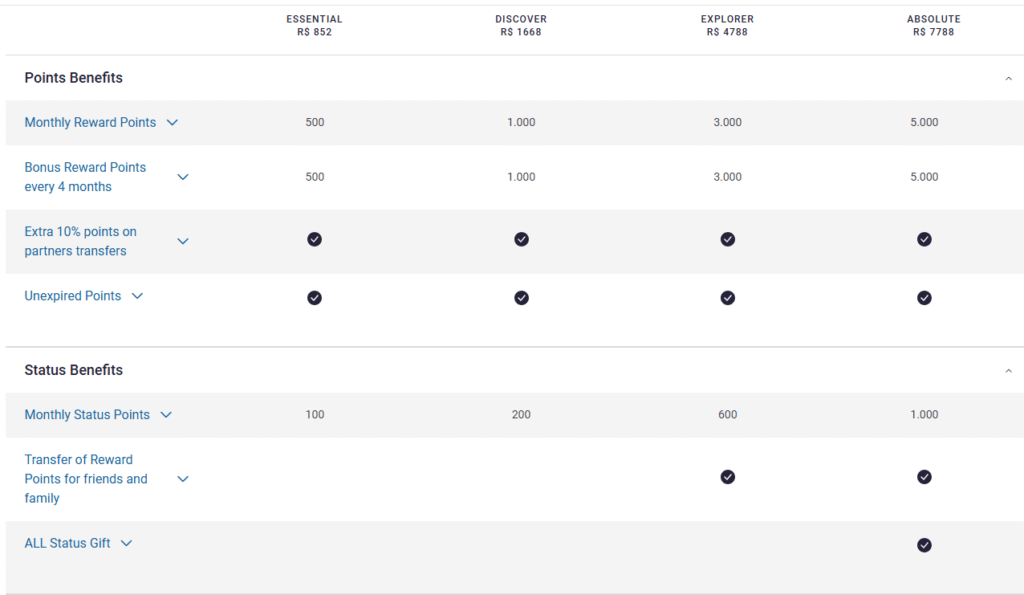Viewport: 1024px width, 595px height.
Task: Collapse the Points Benefits section arrow
Action: click(x=1008, y=79)
